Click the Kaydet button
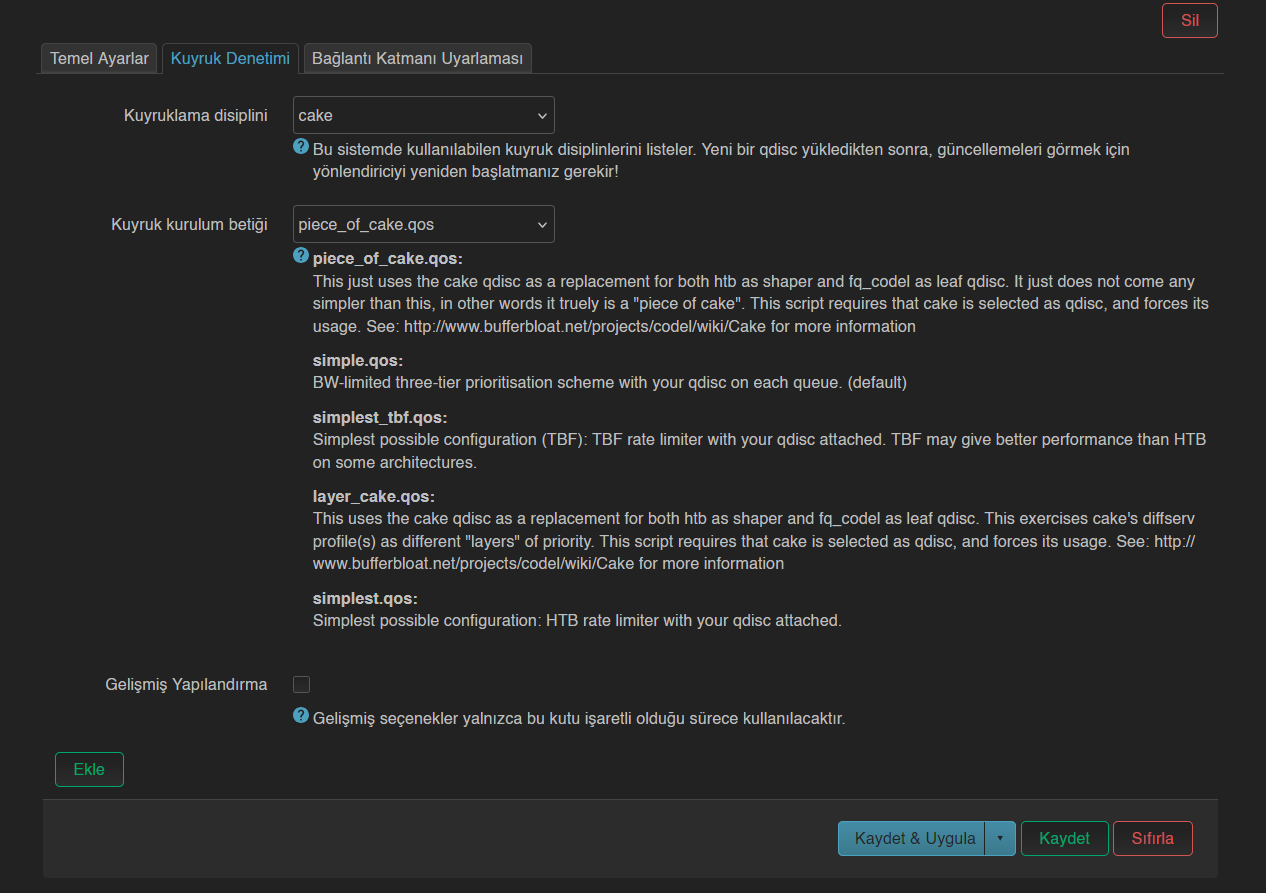 coord(1064,839)
